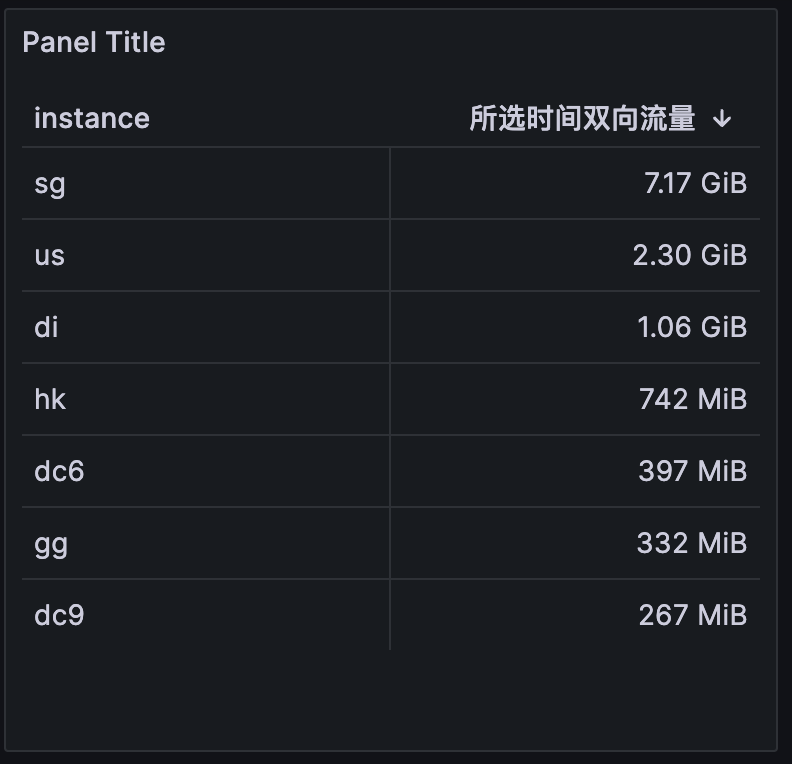Select the hk instance cell
This screenshot has width=792, height=764.
click(50, 400)
